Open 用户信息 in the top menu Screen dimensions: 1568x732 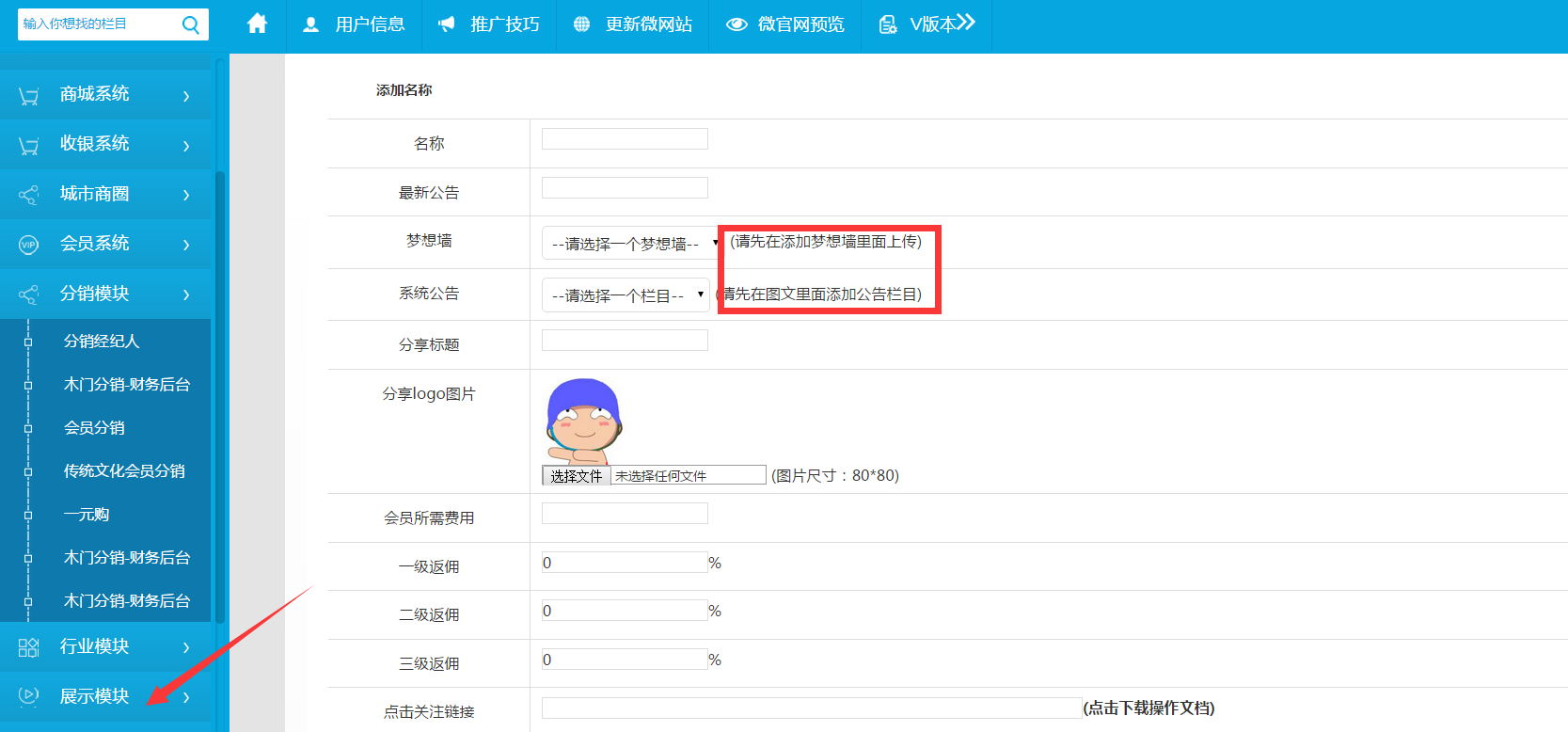[x=355, y=24]
